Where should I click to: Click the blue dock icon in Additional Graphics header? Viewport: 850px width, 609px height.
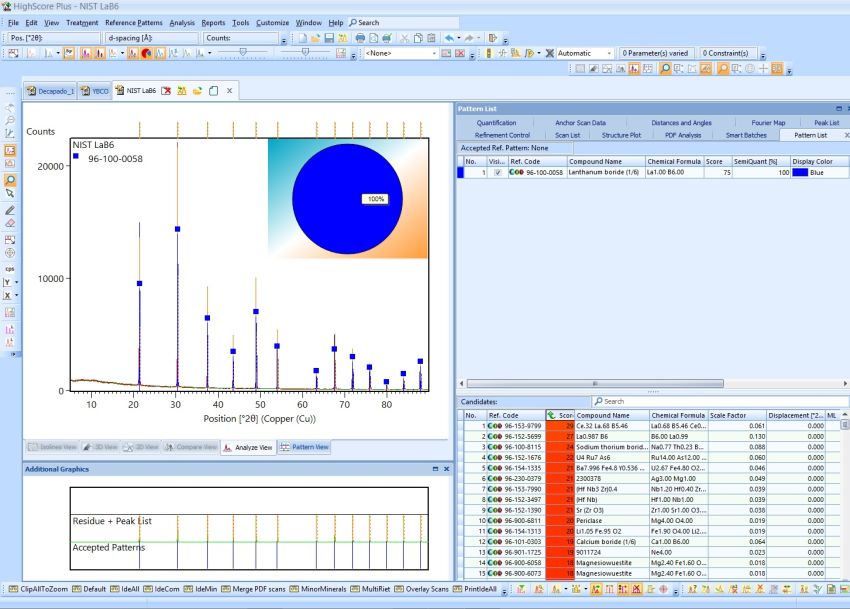435,469
